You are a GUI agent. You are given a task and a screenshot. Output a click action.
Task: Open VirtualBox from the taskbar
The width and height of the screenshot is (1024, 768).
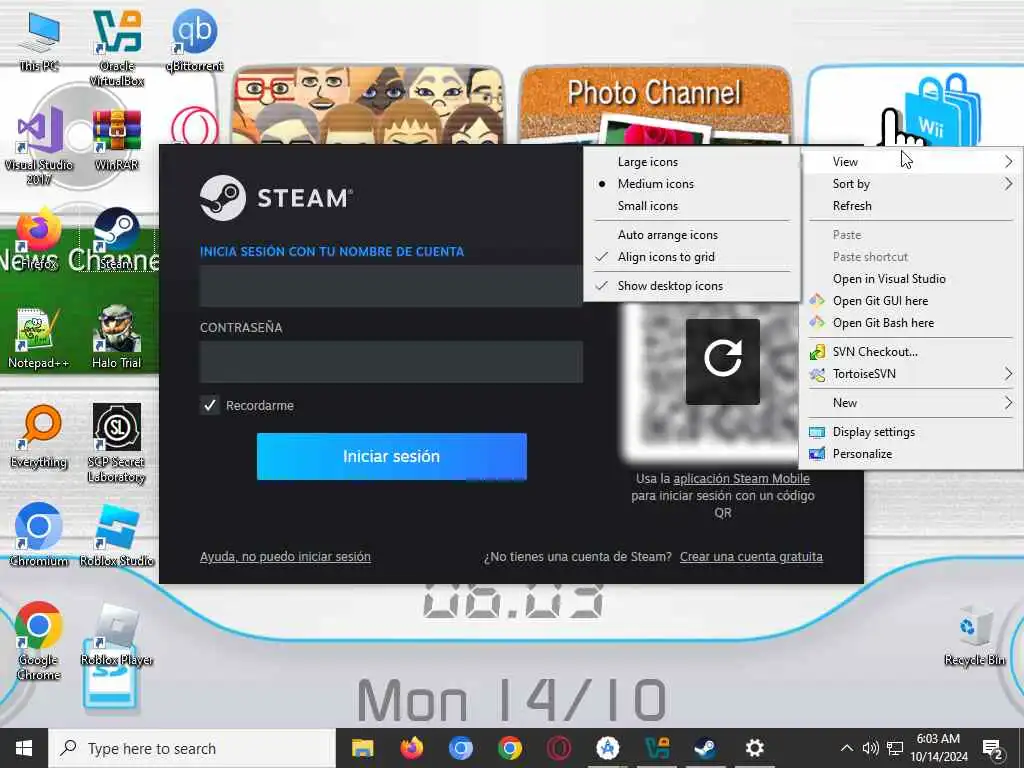(657, 748)
